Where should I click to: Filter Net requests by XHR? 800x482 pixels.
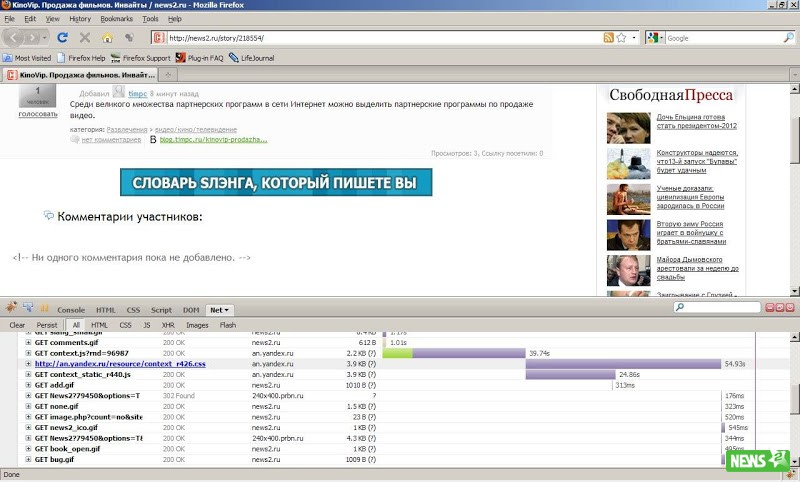pyautogui.click(x=168, y=325)
